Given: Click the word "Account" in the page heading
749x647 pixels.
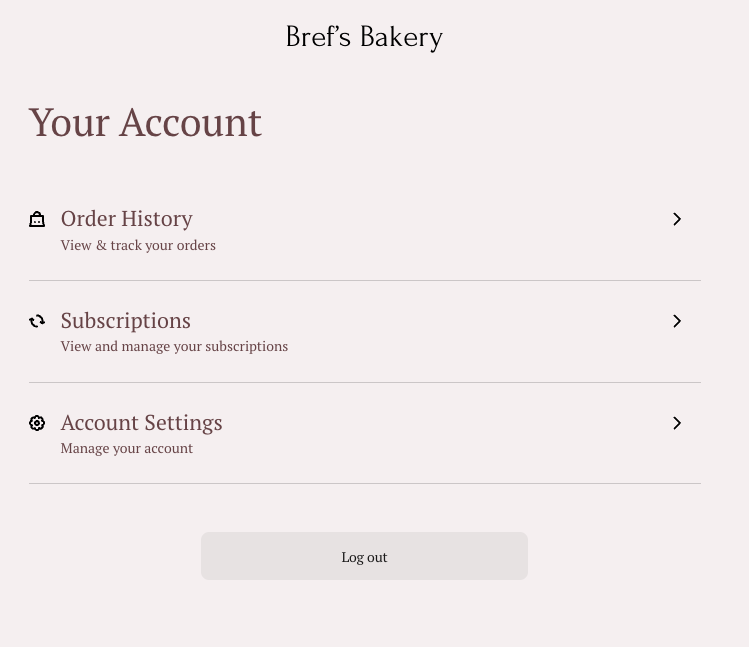Looking at the screenshot, I should (x=190, y=123).
